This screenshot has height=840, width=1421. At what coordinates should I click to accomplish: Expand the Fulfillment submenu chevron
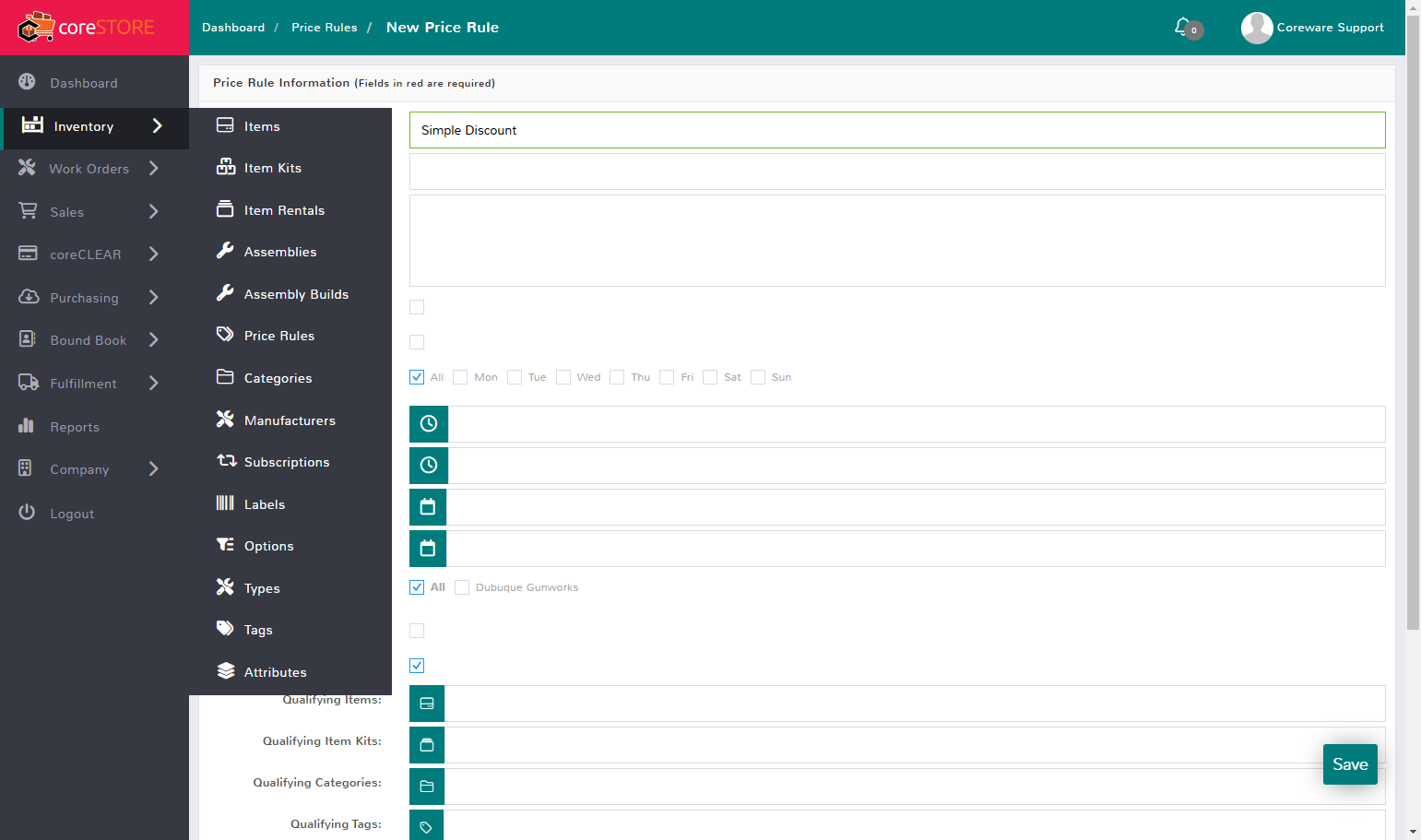pyautogui.click(x=154, y=383)
